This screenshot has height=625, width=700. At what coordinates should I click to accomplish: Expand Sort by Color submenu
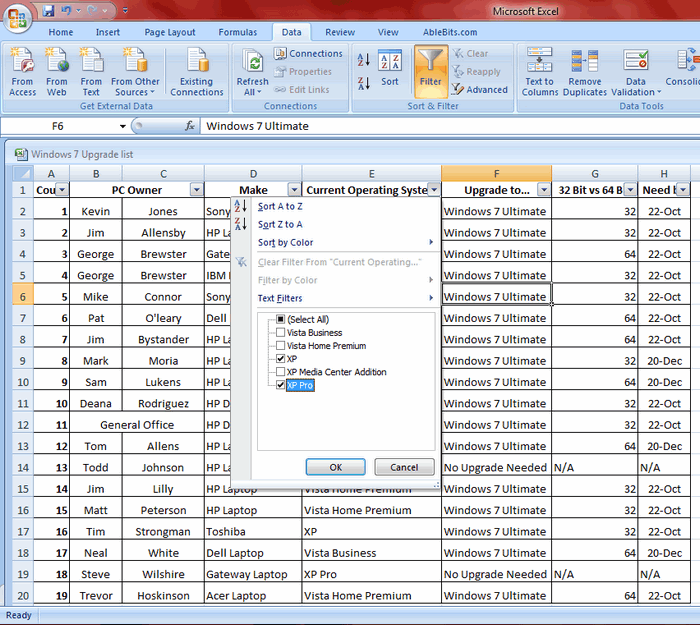[431, 242]
